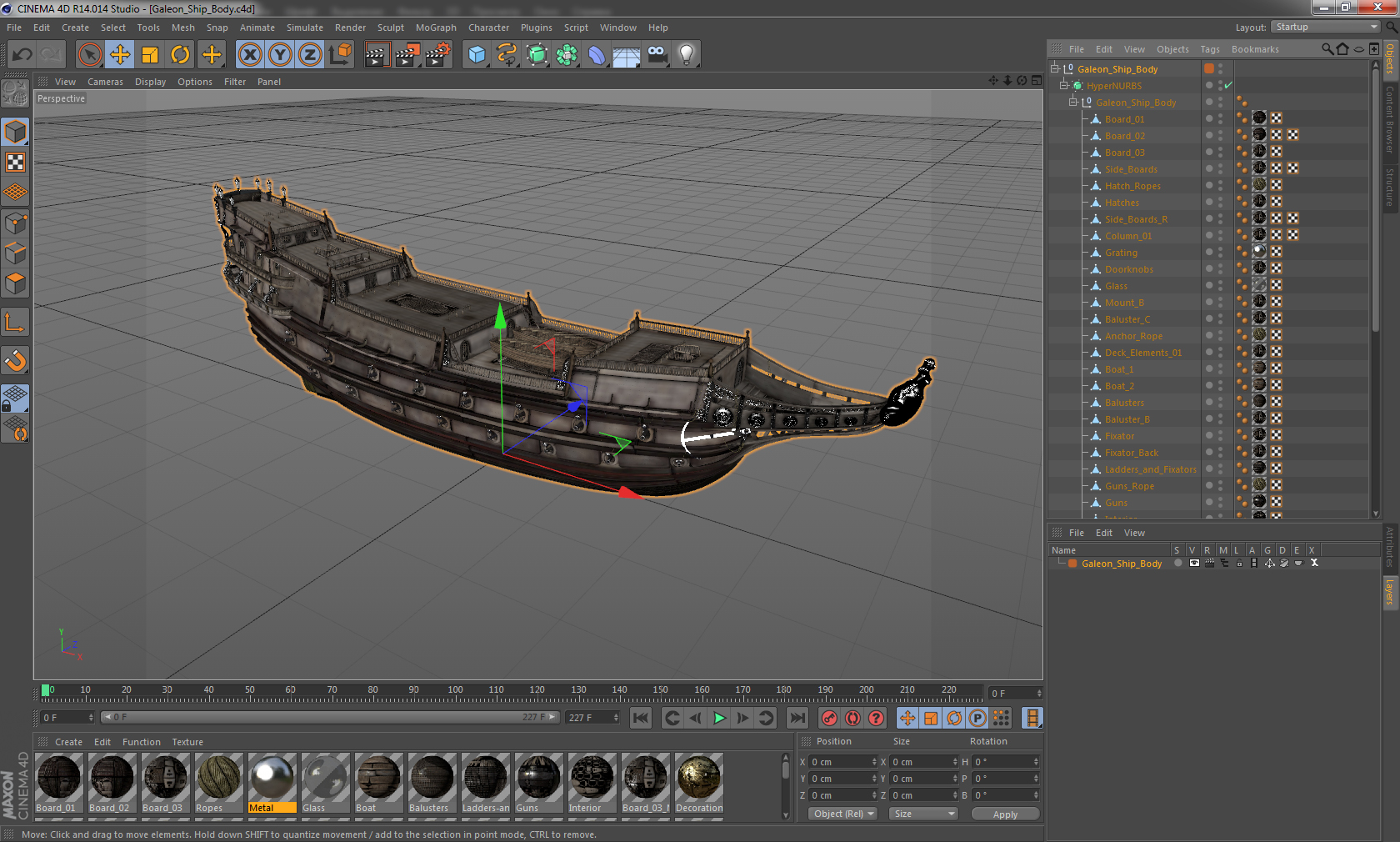This screenshot has width=1400, height=842.
Task: Select the Decoration material
Action: point(698,783)
